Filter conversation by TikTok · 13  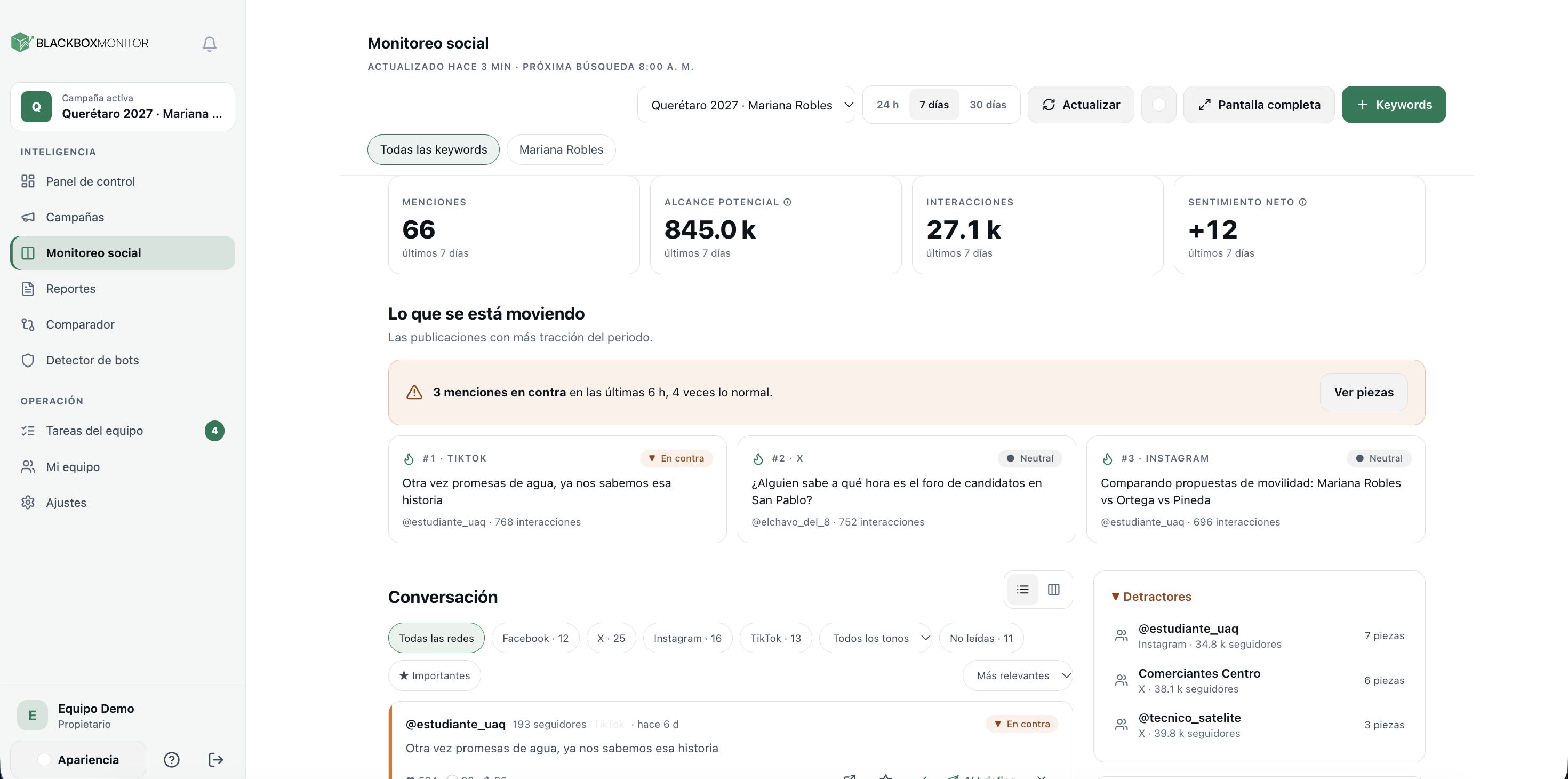pyautogui.click(x=775, y=638)
